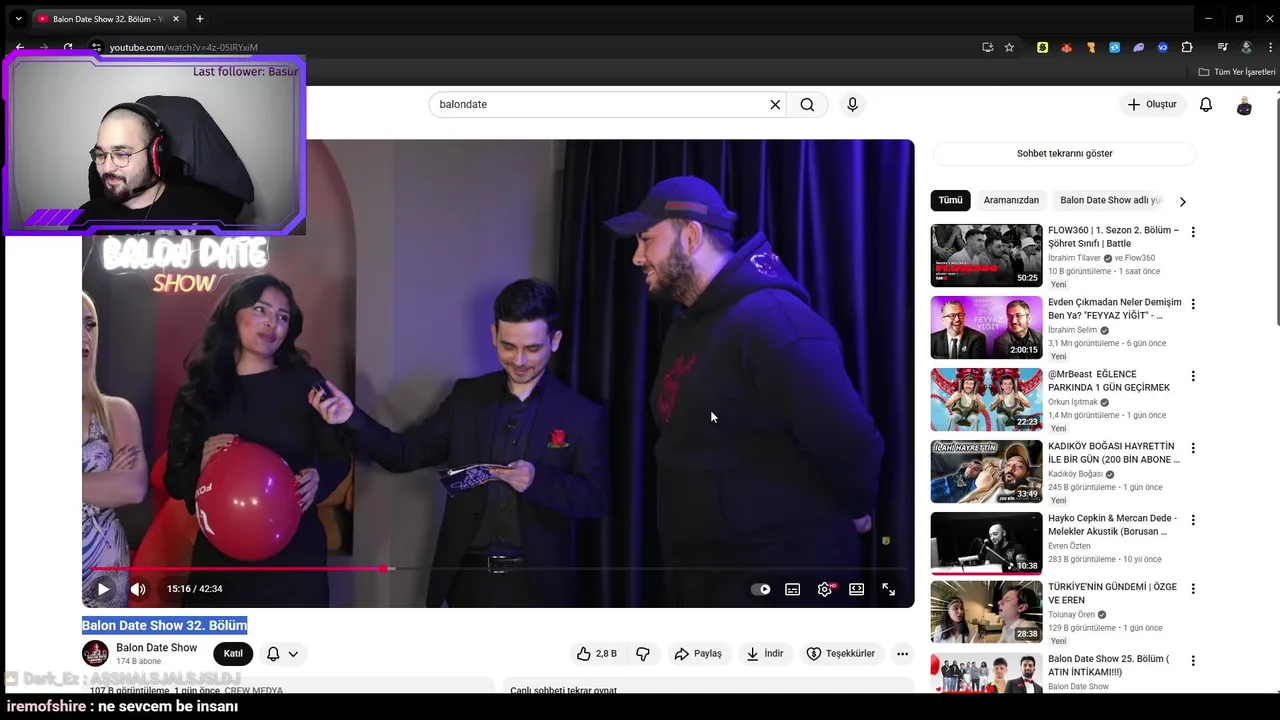Open more actions three-dot menu
The height and width of the screenshot is (720, 1280).
coord(902,654)
